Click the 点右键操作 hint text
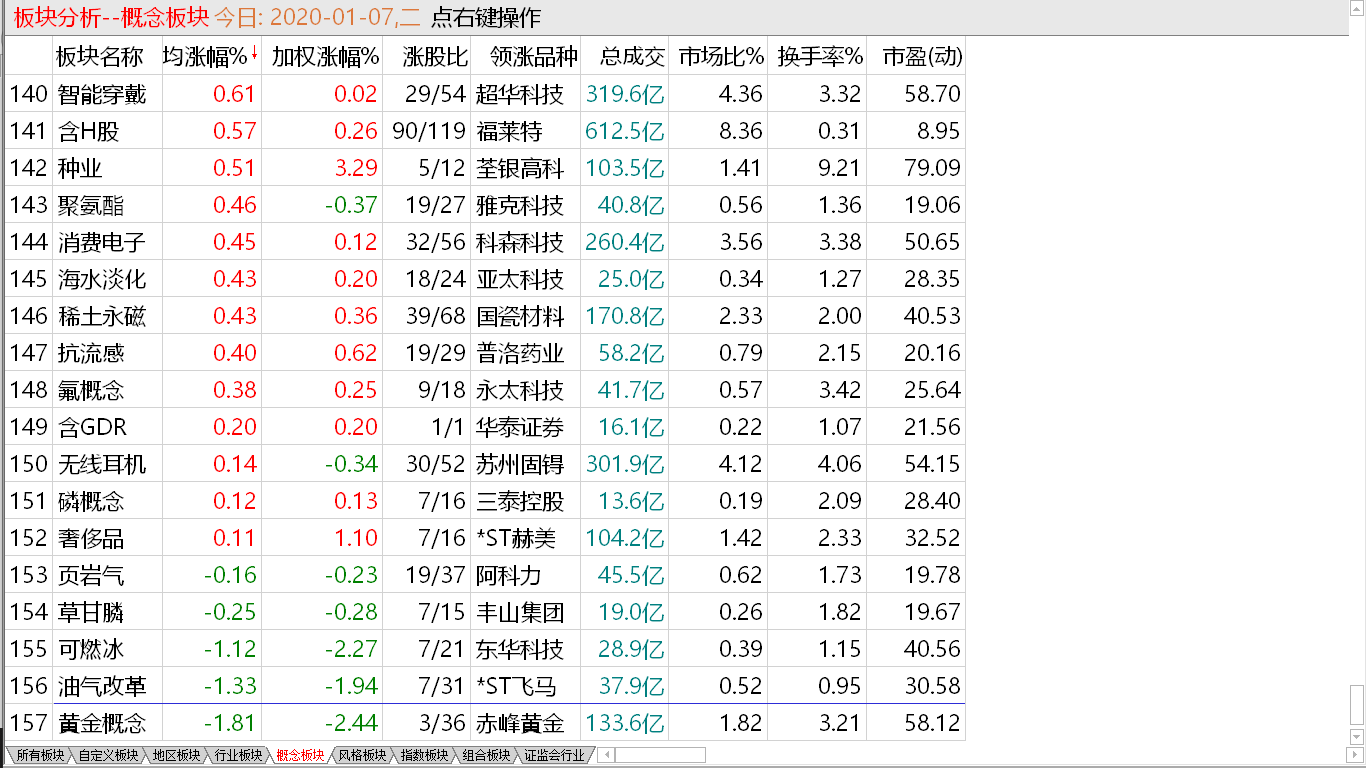The image size is (1366, 768). coord(485,17)
